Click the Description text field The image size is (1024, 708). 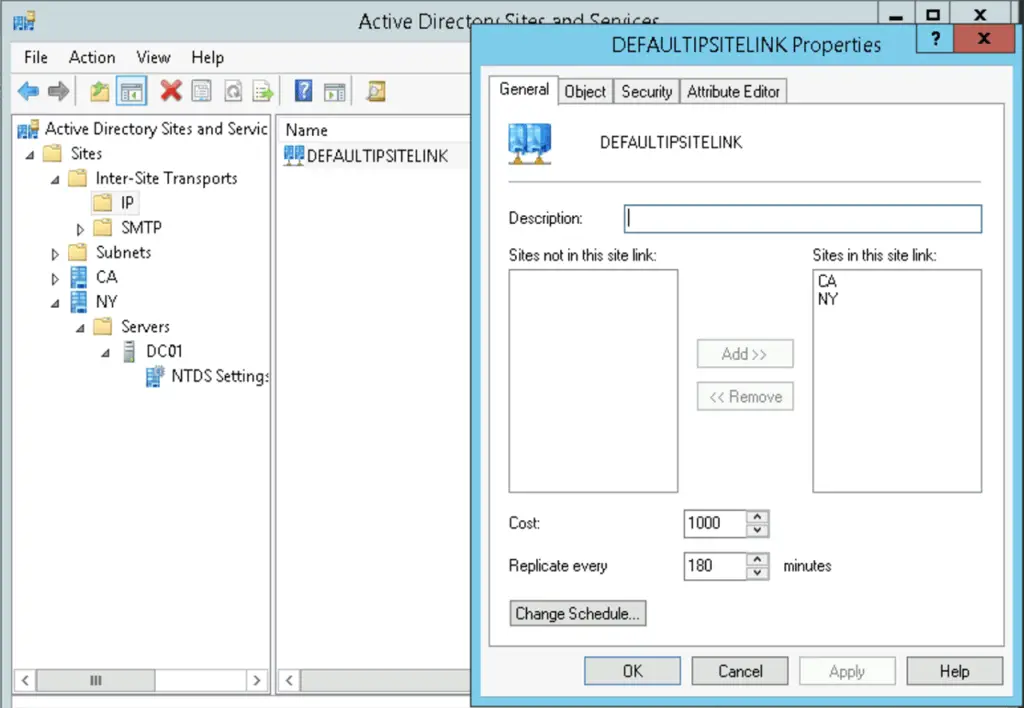803,219
